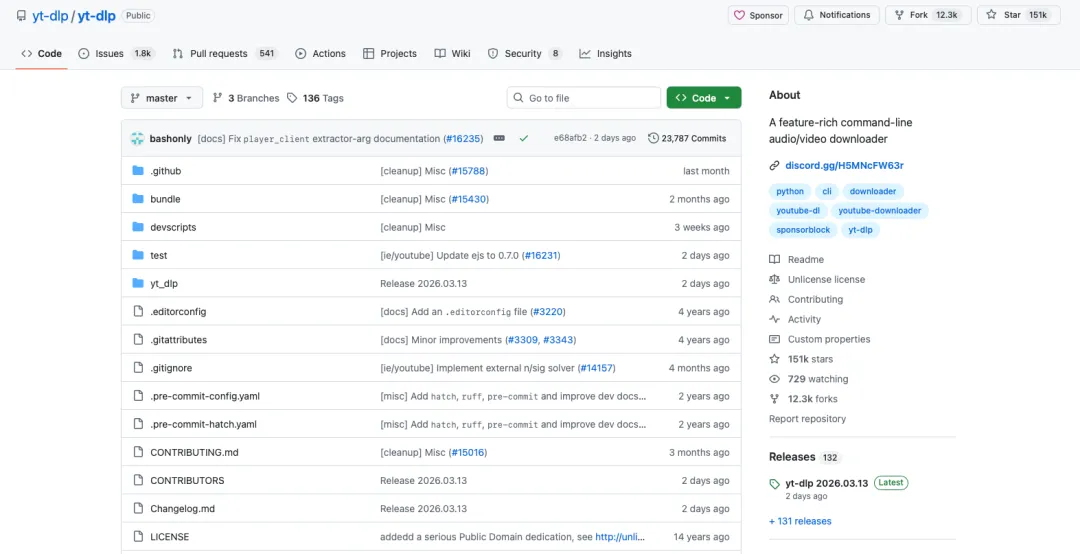Expand the master branch selector
Image resolution: width=1080 pixels, height=554 pixels.
[x=161, y=98]
